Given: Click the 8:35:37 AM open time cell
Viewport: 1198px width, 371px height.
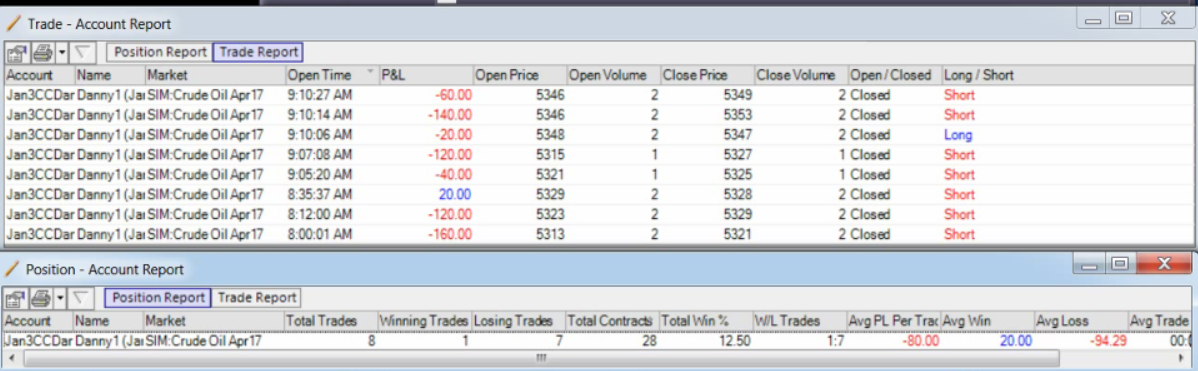Looking at the screenshot, I should (320, 194).
